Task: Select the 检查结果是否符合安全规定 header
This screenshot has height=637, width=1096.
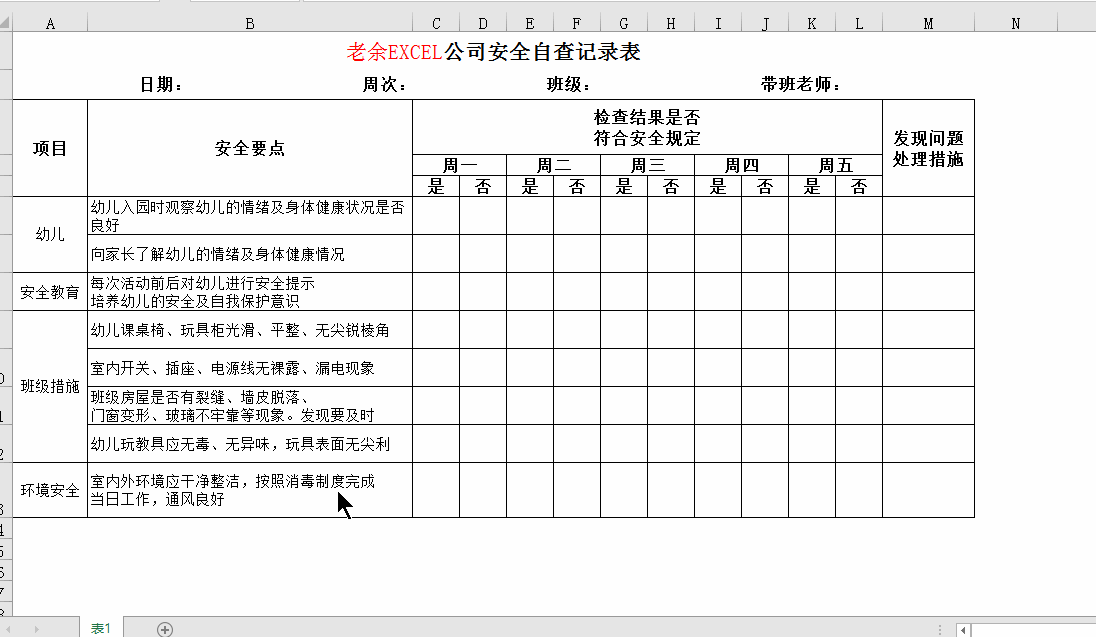Action: (647, 127)
